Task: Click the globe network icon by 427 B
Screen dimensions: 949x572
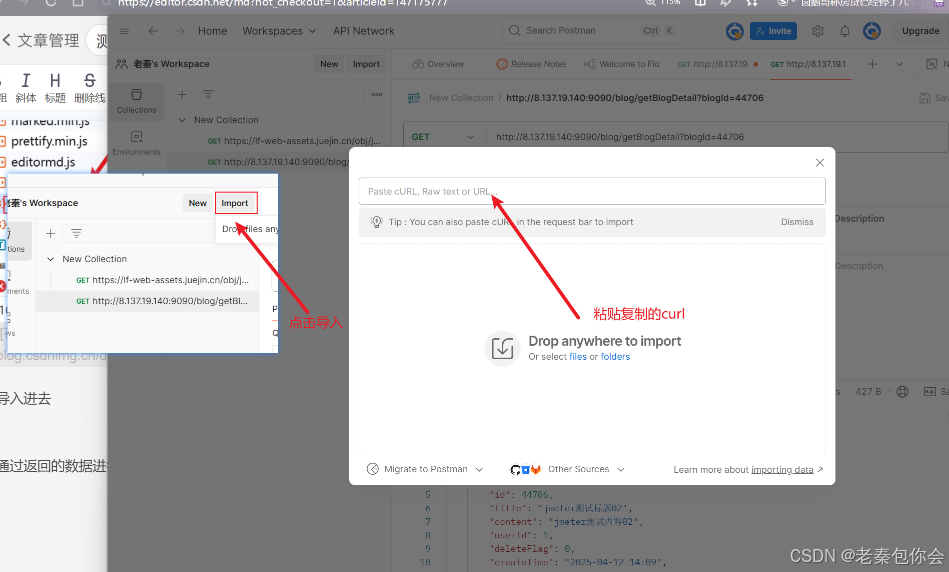Action: [902, 392]
